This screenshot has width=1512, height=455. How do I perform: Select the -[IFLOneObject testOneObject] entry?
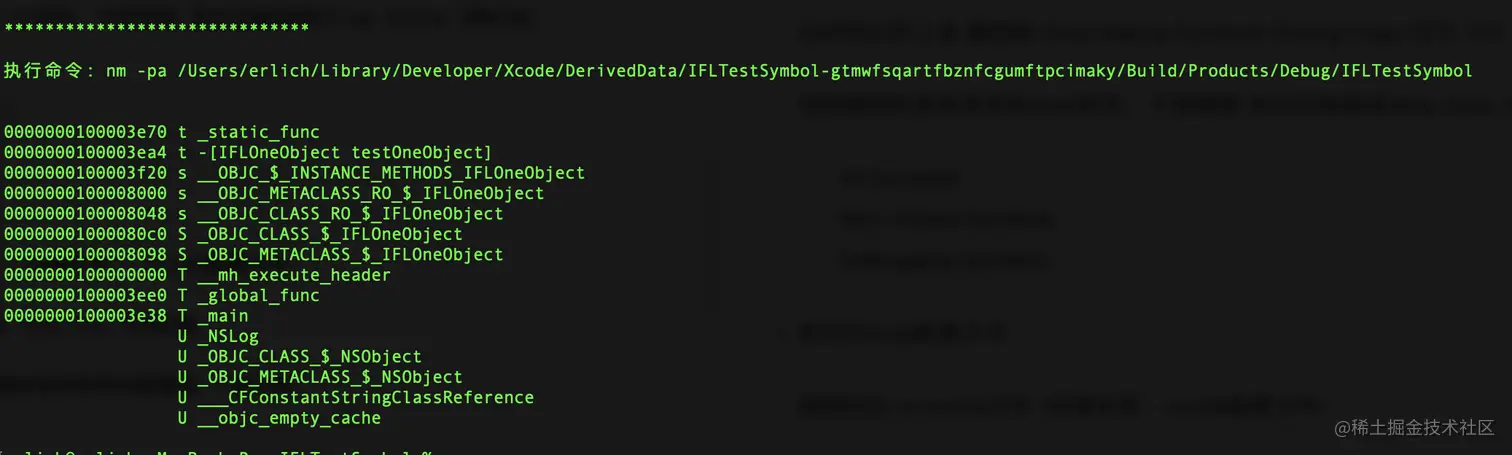[x=248, y=152]
